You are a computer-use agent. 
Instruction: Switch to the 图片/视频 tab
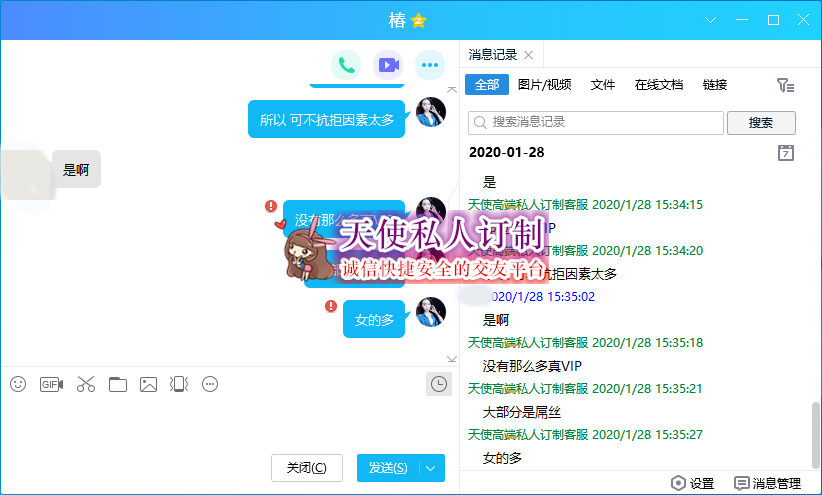tap(545, 85)
